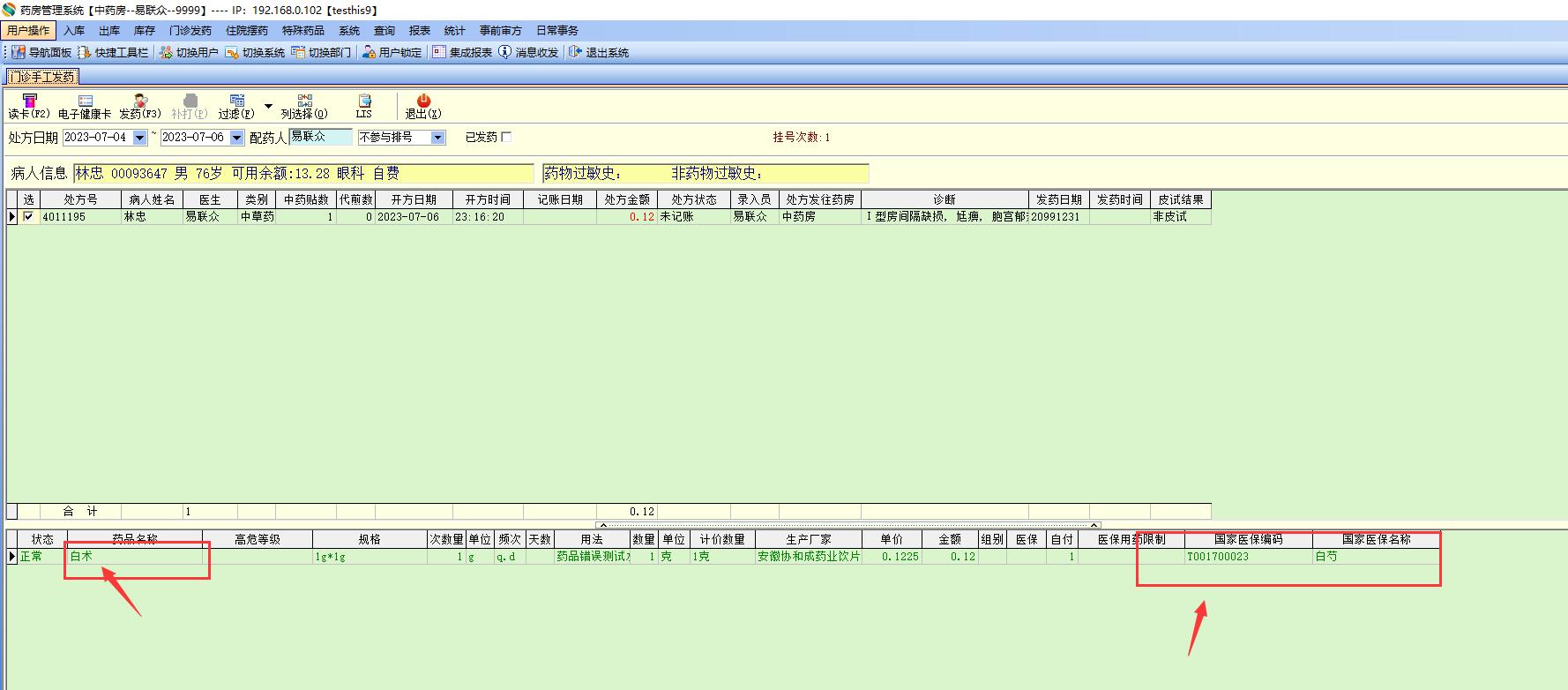Select prescription number cell 4011195
This screenshot has height=690, width=1568.
point(81,217)
